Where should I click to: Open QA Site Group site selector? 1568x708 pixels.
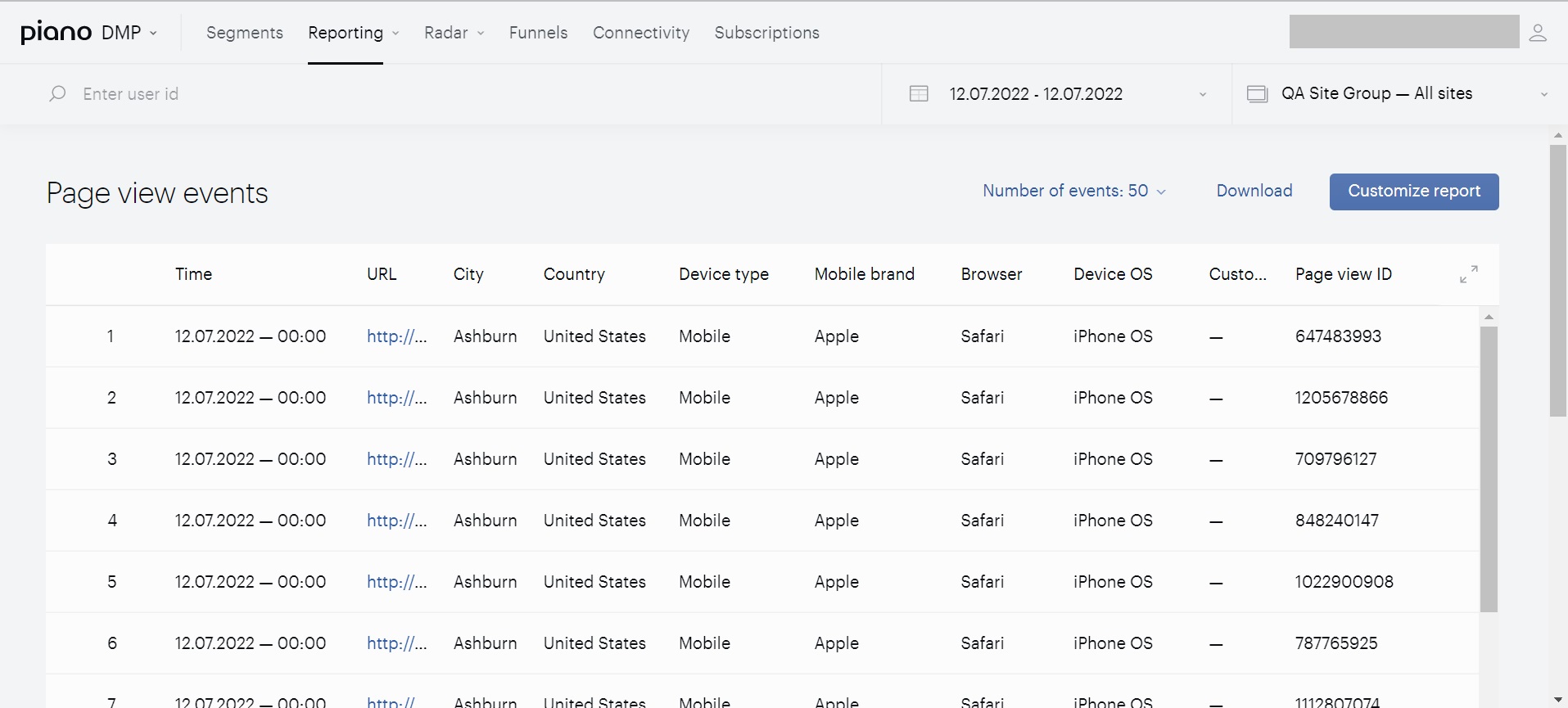1399,94
